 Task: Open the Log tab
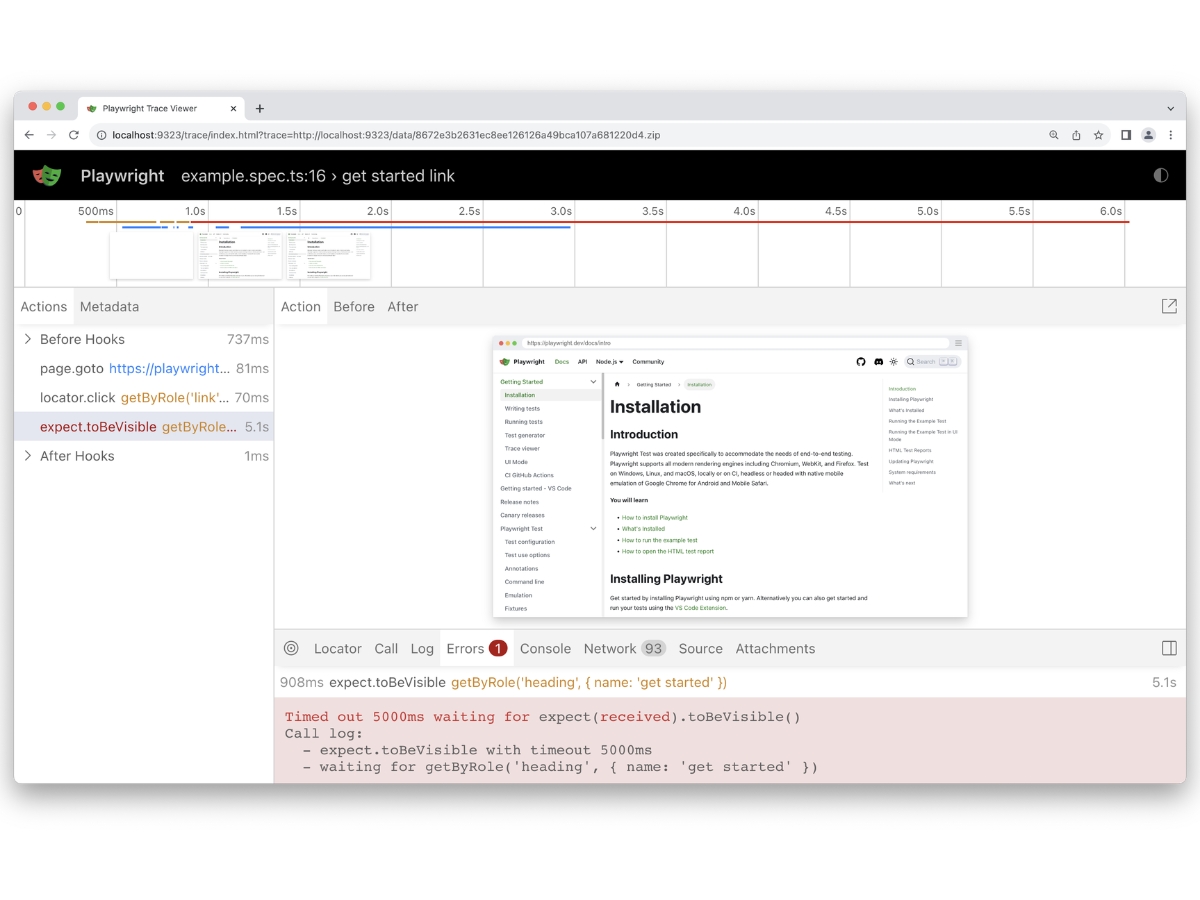coord(422,648)
